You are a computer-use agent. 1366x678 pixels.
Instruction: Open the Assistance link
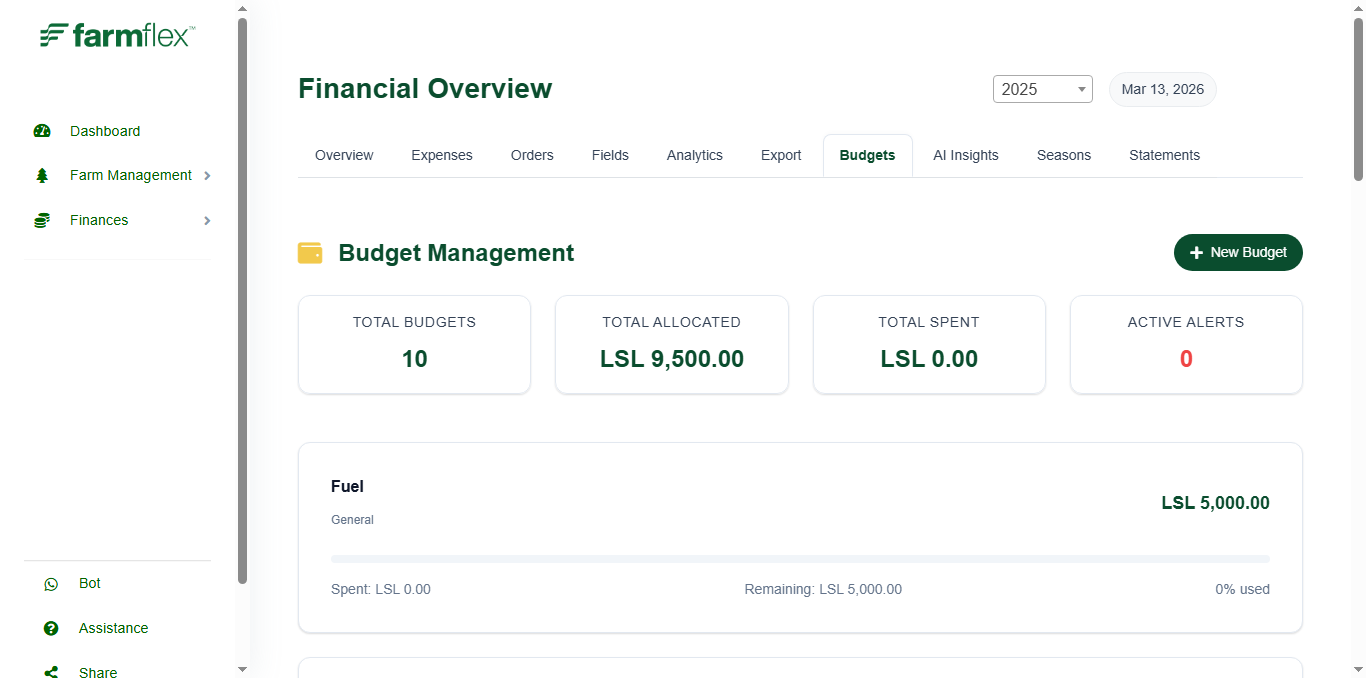tap(113, 628)
